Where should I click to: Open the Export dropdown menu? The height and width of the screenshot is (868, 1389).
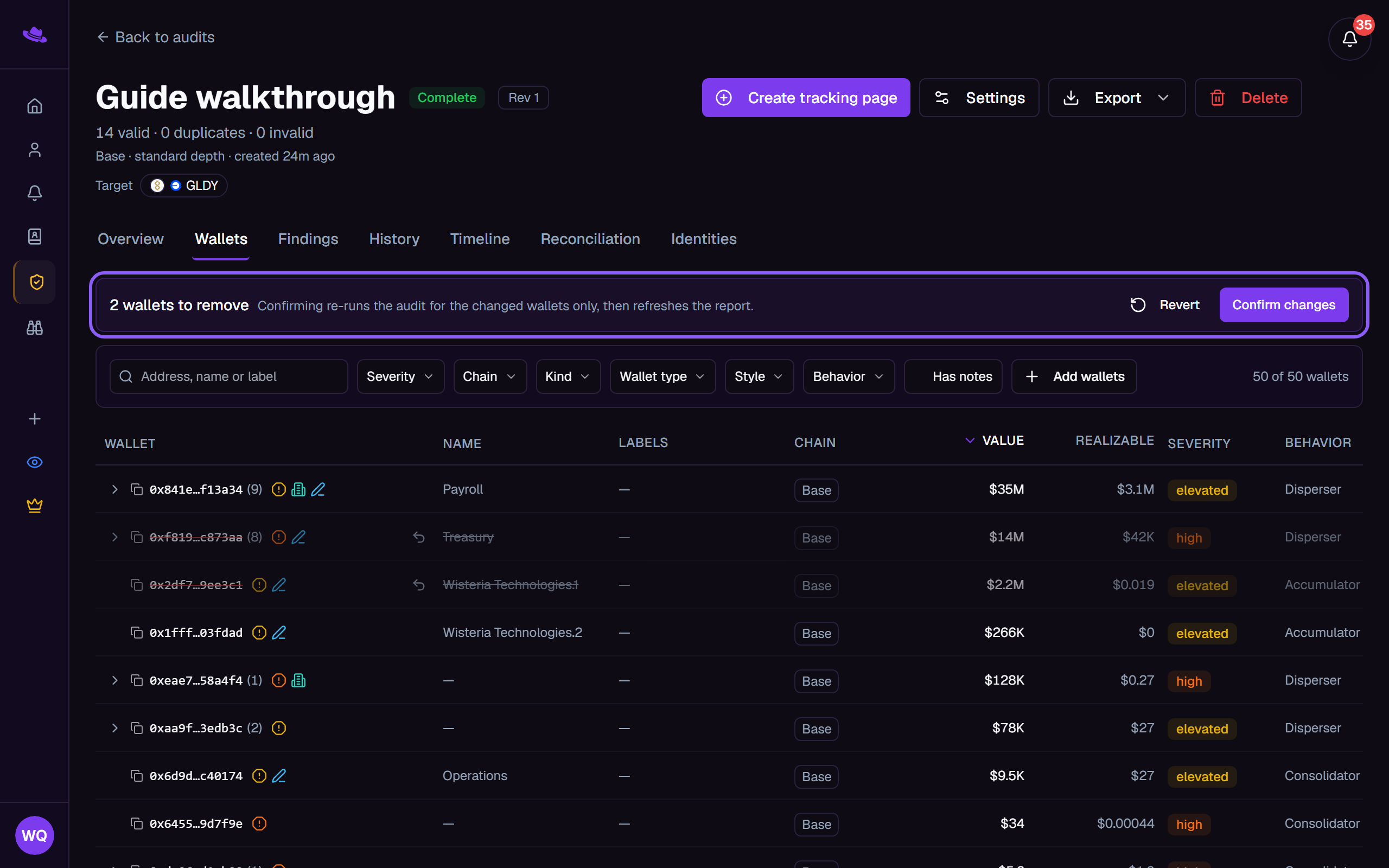tap(1117, 98)
